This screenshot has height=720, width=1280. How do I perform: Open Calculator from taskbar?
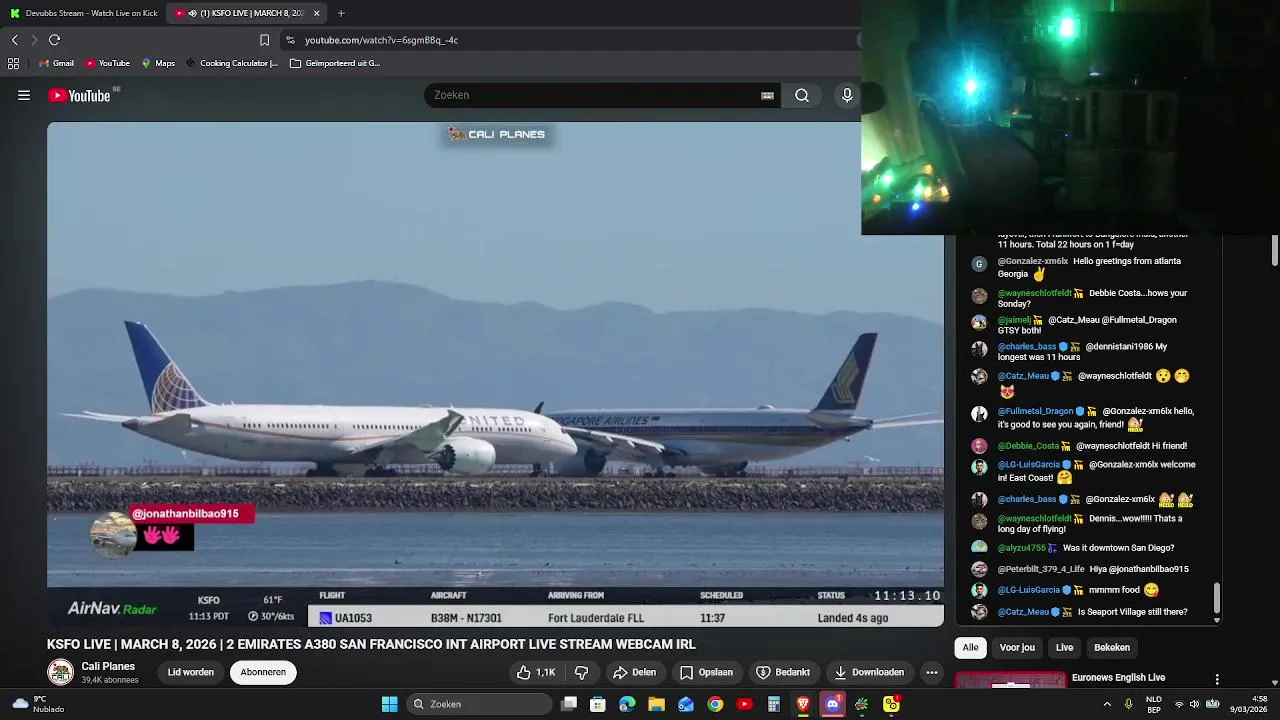773,704
